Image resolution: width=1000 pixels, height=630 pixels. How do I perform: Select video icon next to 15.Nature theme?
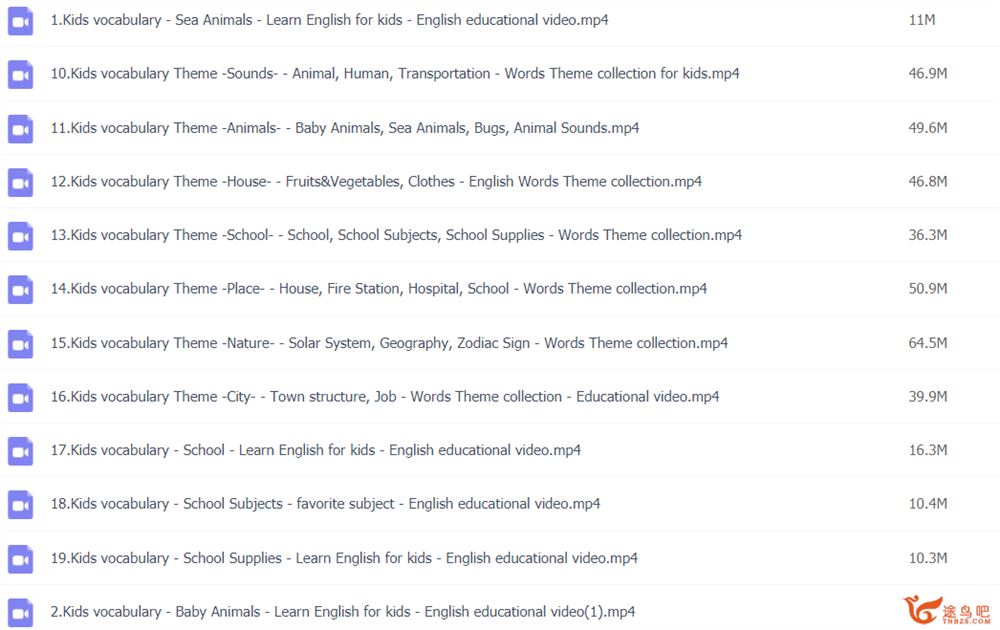[x=20, y=344]
